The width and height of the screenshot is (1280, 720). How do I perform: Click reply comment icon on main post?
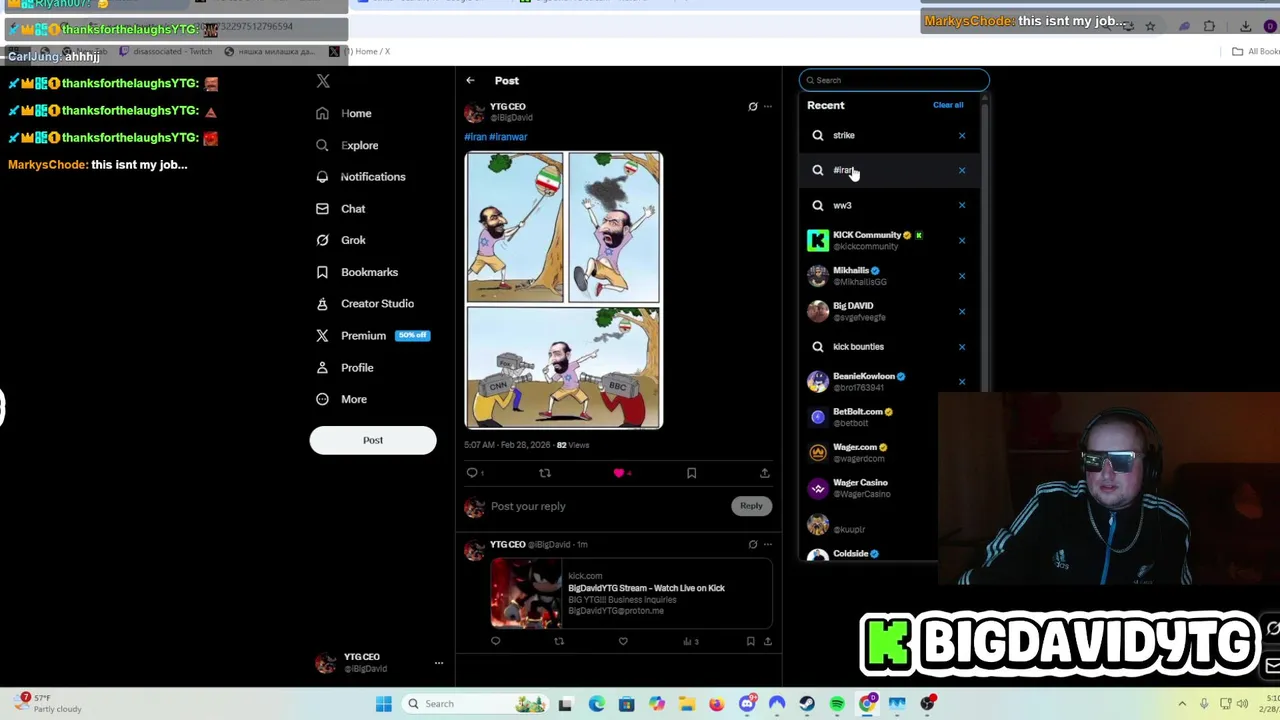point(473,473)
